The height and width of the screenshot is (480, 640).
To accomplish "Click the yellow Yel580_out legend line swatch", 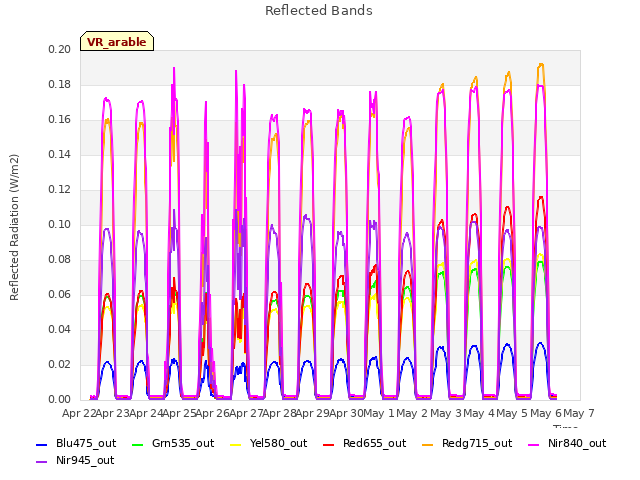I will (236, 444).
